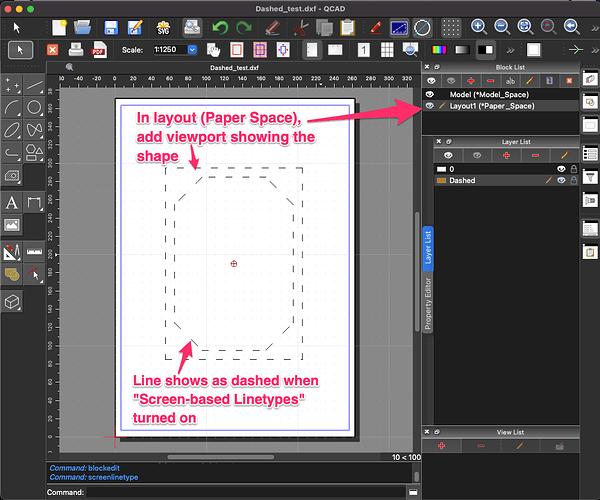Click the Save As pencil-and-disk icon
The image size is (600, 500).
(x=135, y=28)
